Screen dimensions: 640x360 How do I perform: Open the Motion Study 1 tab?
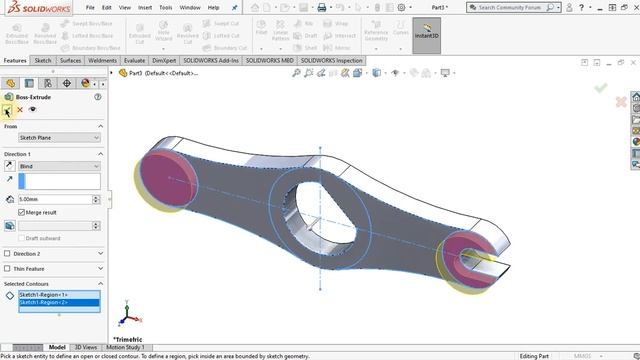125,347
